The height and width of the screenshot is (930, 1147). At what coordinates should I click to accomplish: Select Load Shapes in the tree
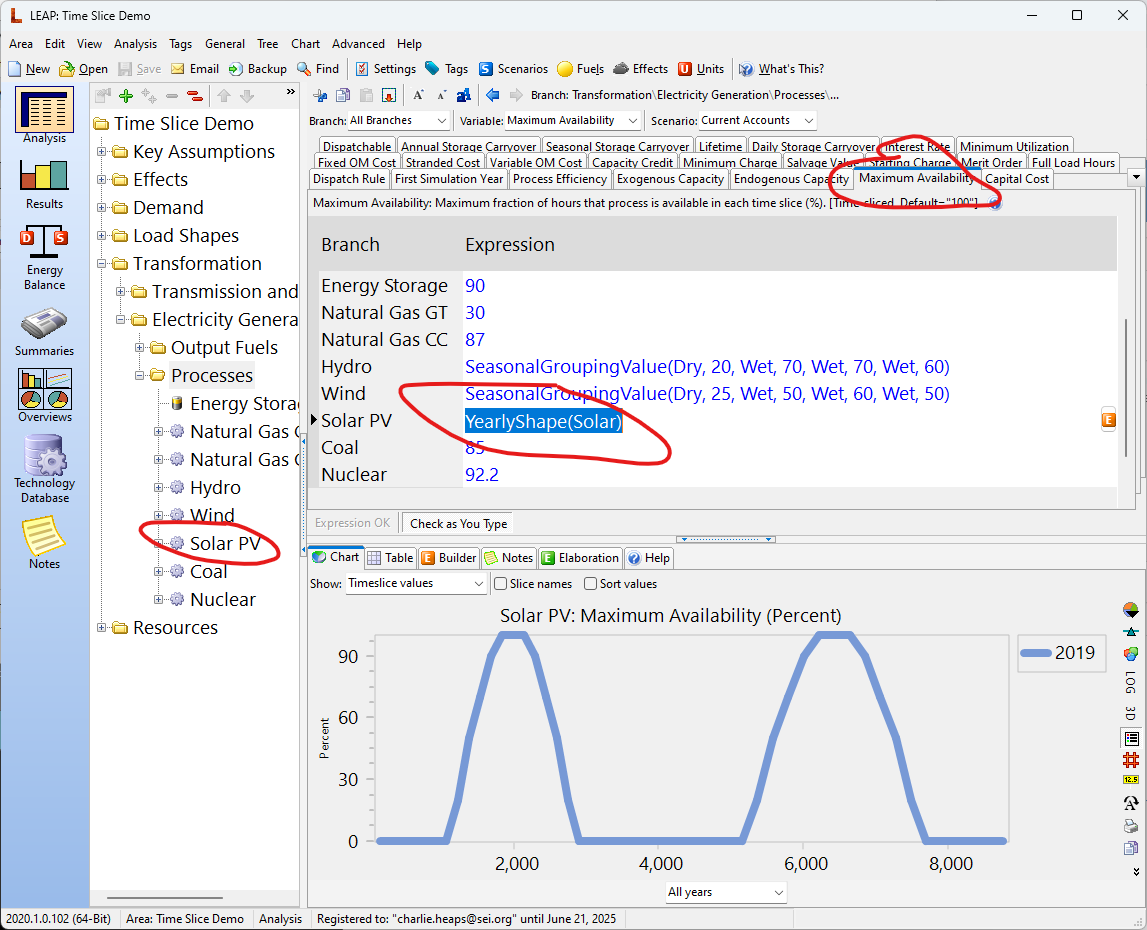pyautogui.click(x=186, y=236)
